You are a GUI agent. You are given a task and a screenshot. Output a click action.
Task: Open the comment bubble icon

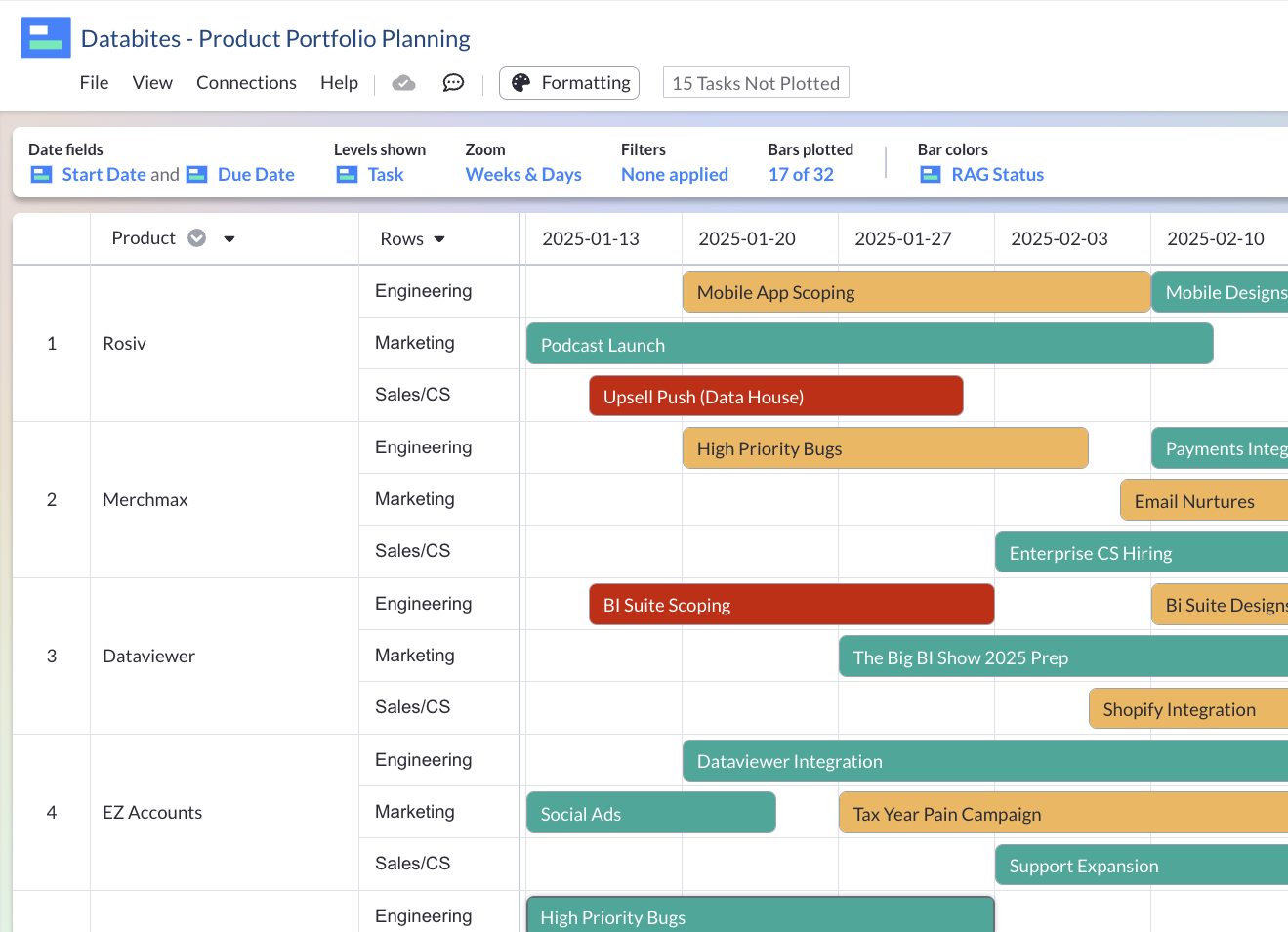[x=452, y=83]
